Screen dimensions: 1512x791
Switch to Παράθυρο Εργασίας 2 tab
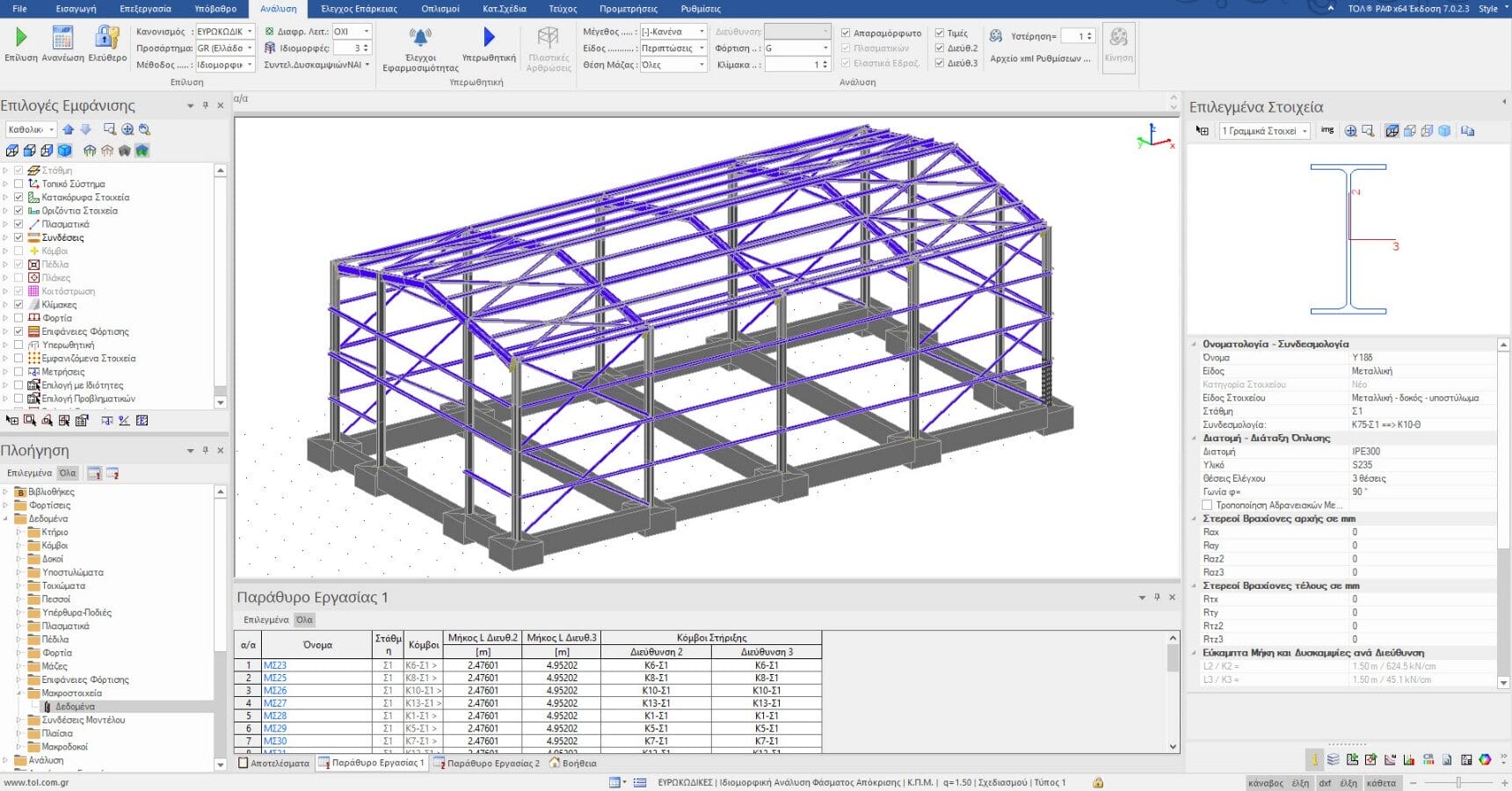[x=487, y=763]
